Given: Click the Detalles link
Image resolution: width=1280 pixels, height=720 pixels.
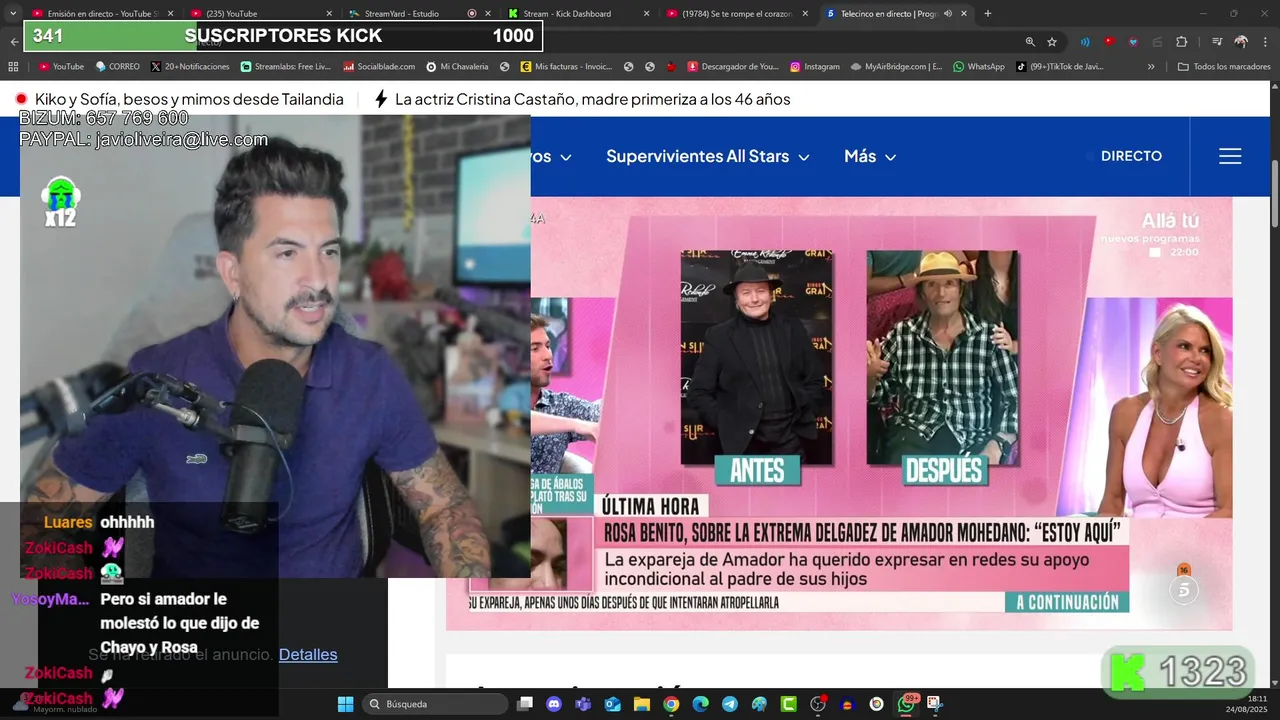Looking at the screenshot, I should point(308,654).
